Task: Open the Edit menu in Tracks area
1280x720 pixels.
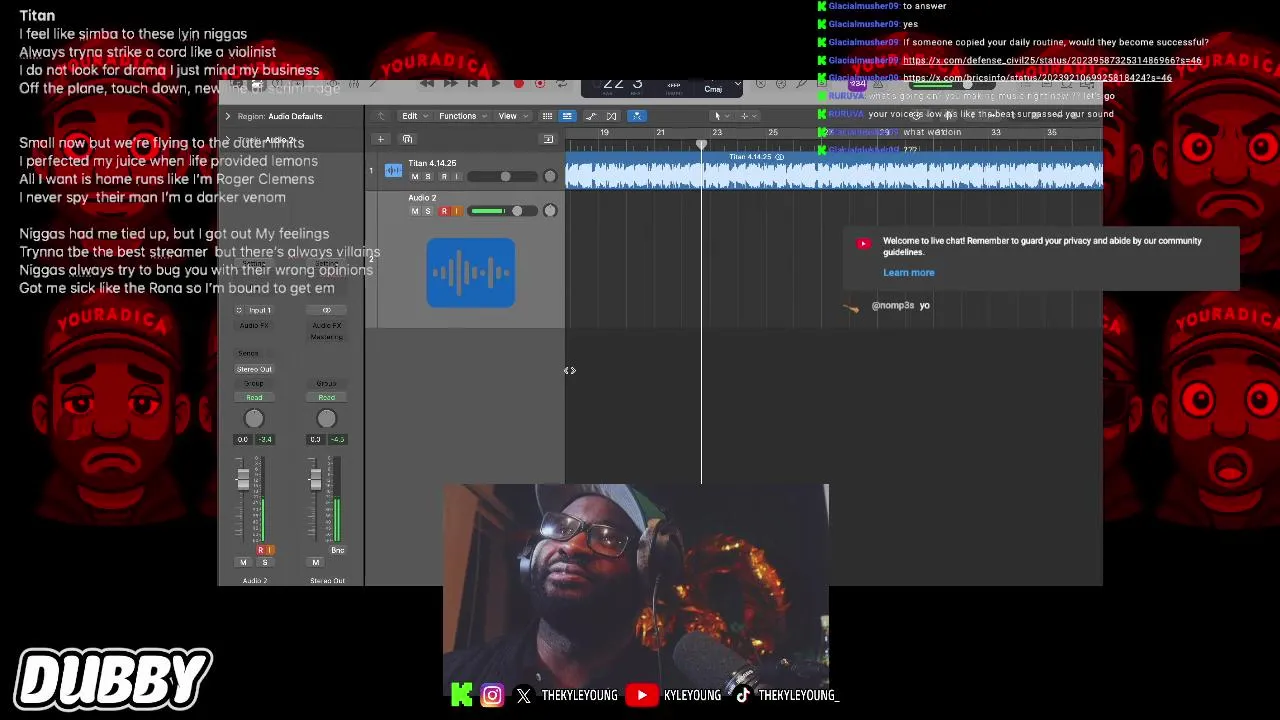Action: (414, 116)
